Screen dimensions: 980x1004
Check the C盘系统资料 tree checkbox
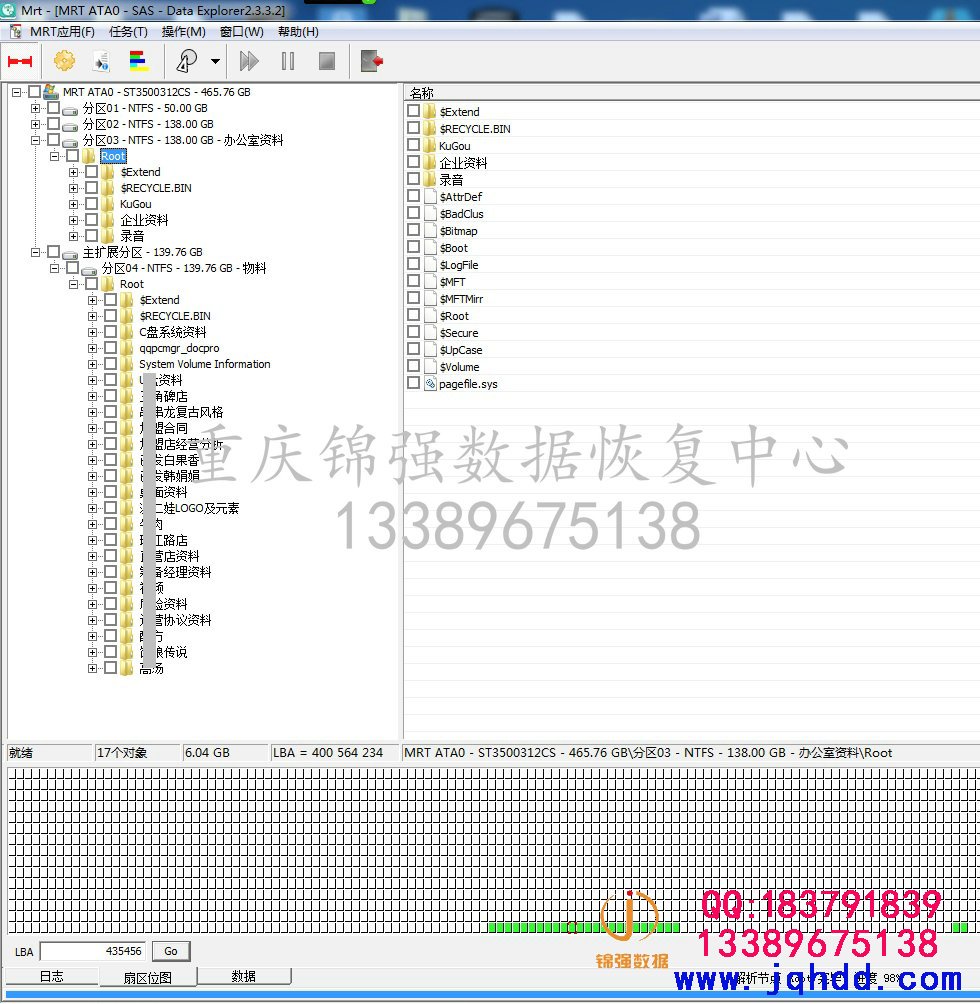click(x=111, y=332)
